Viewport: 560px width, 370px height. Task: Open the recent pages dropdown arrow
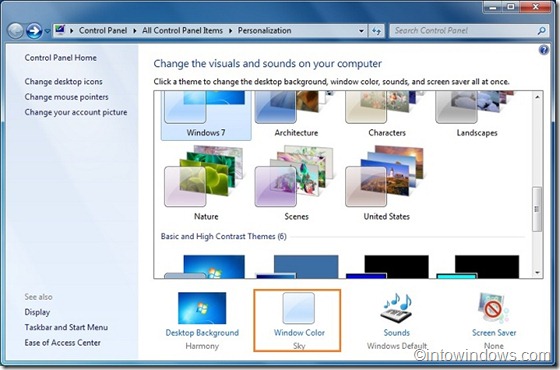click(48, 31)
